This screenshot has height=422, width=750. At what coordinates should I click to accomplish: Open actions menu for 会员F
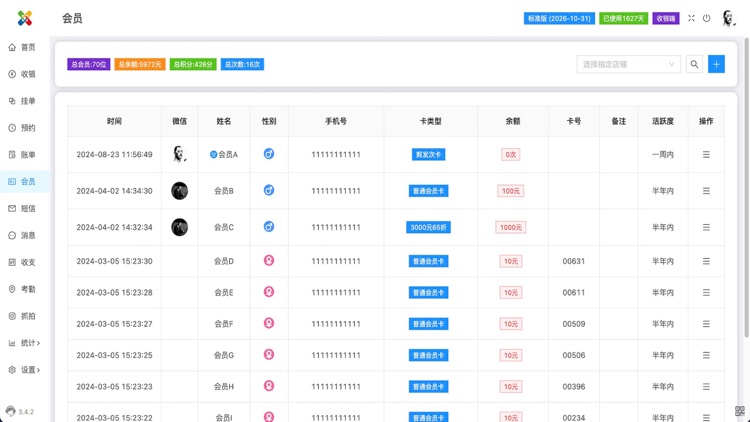[706, 324]
